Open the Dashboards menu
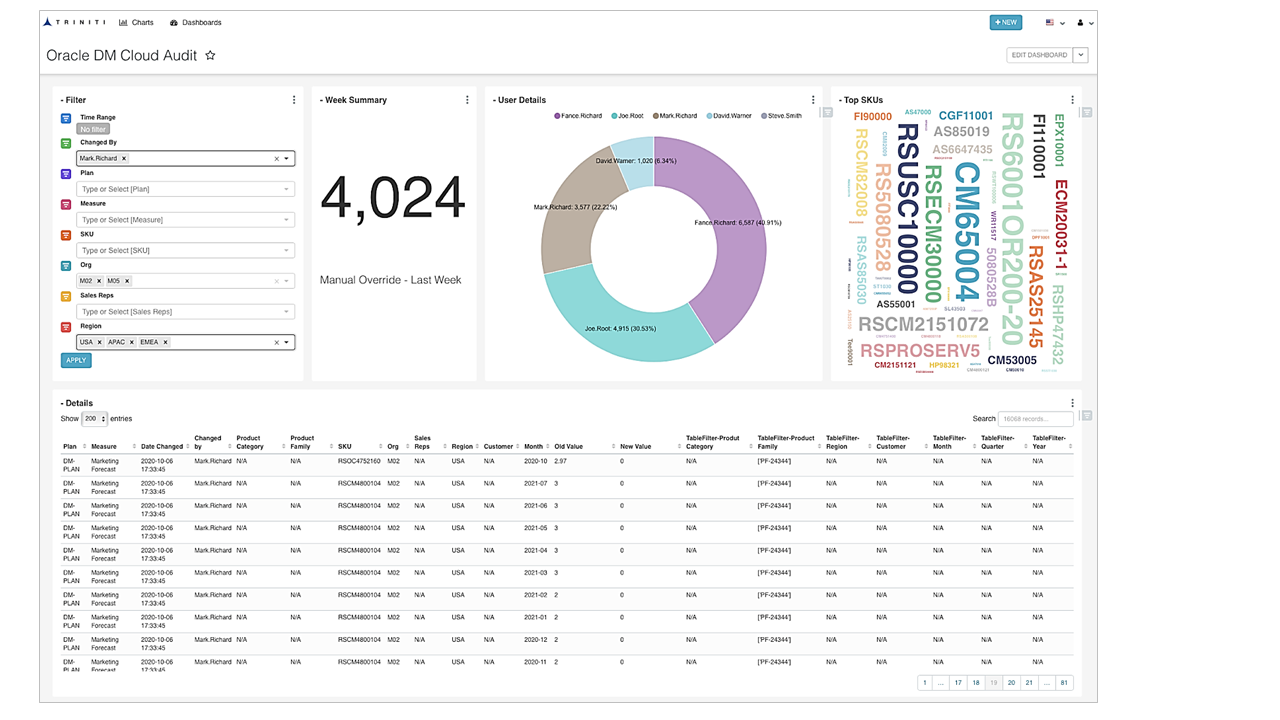The width and height of the screenshot is (1280, 720). coord(196,22)
